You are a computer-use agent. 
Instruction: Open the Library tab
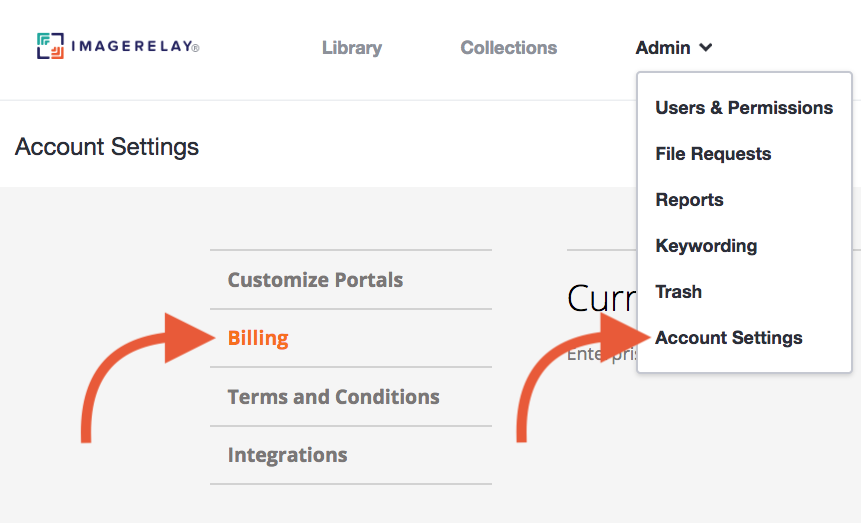[352, 48]
